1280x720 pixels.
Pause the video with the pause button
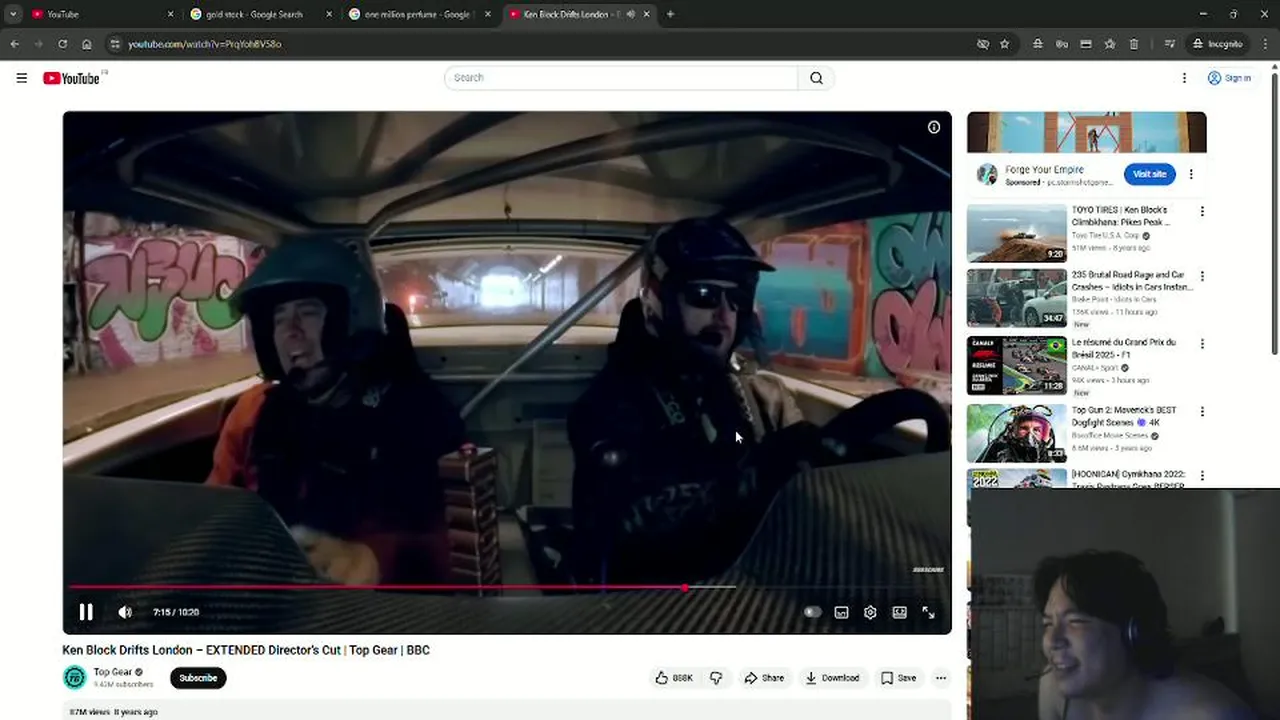(x=86, y=612)
